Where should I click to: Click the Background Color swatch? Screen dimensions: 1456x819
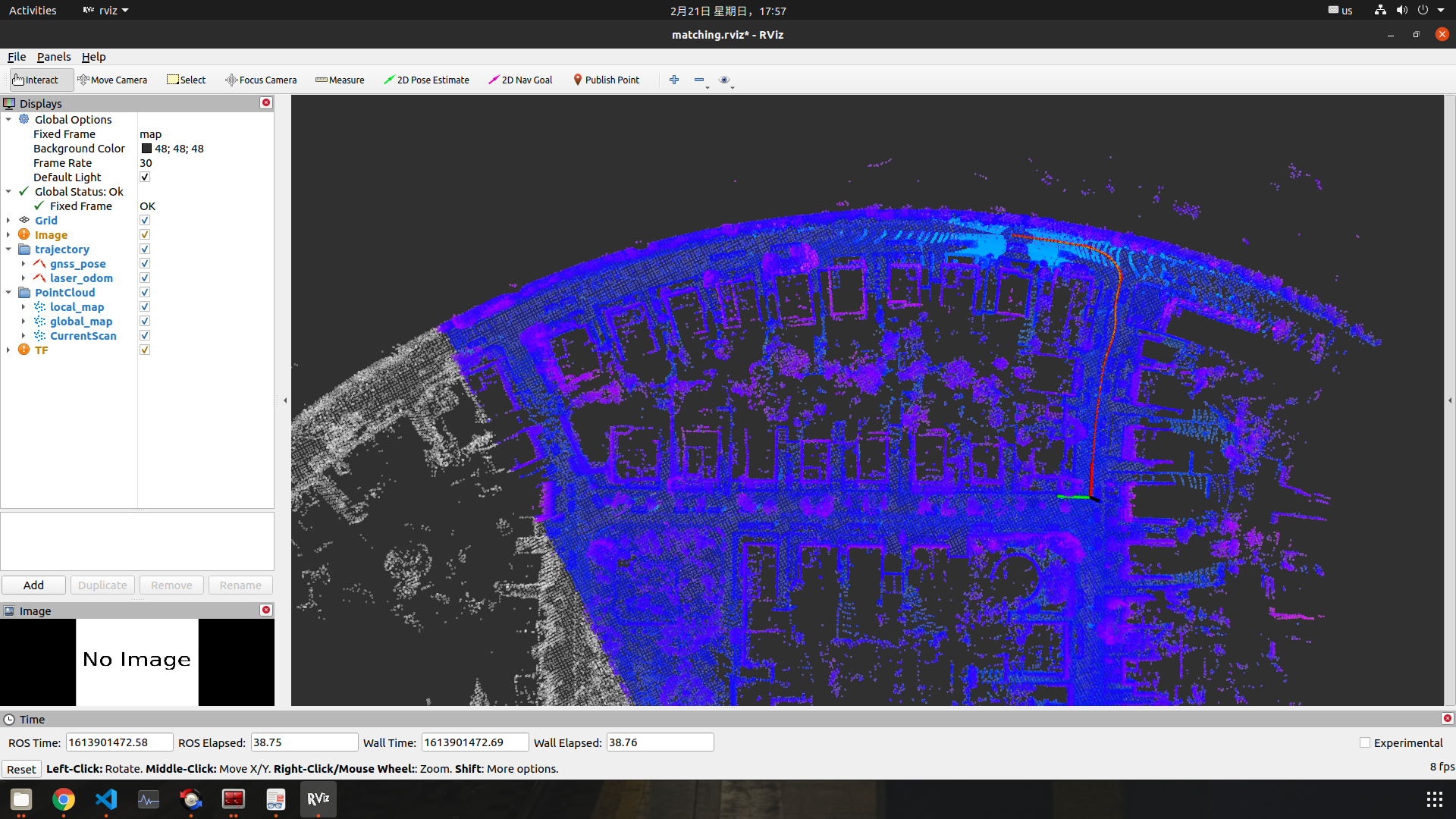pyautogui.click(x=146, y=148)
